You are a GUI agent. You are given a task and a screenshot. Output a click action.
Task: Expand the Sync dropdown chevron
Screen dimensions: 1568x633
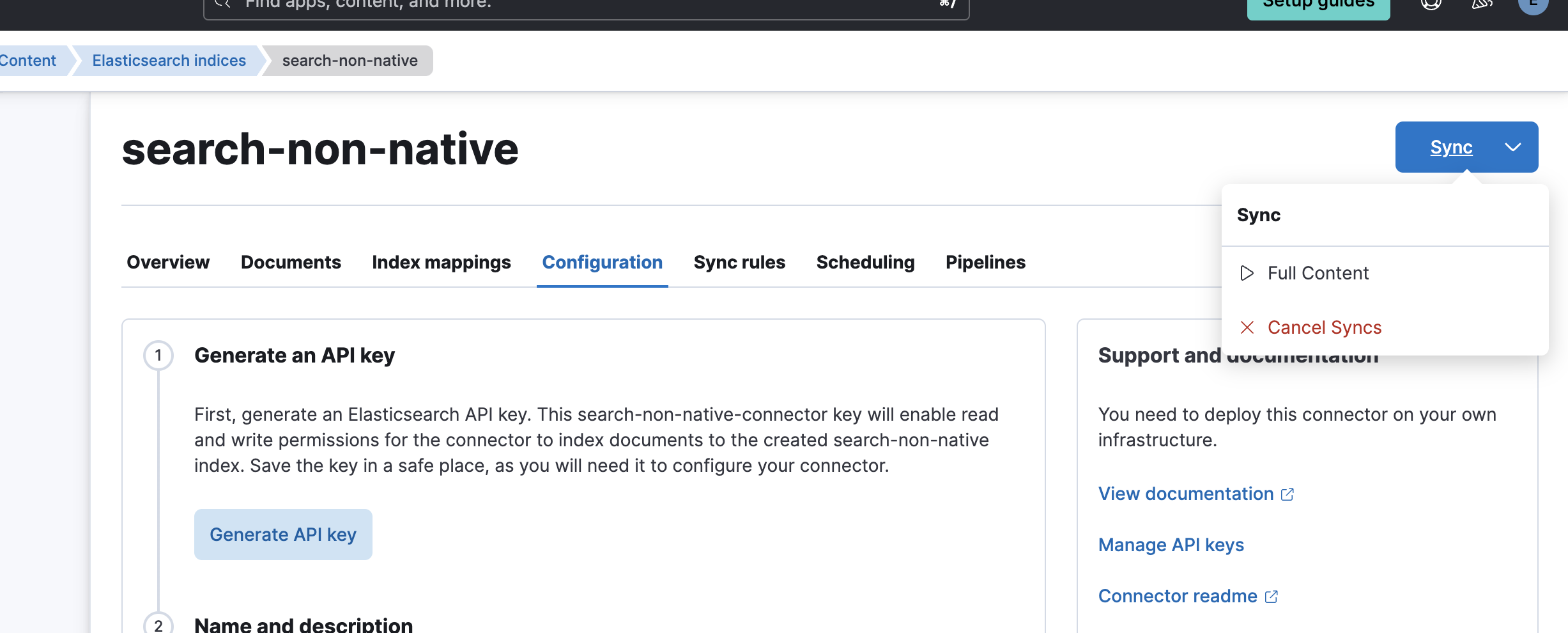click(x=1512, y=147)
